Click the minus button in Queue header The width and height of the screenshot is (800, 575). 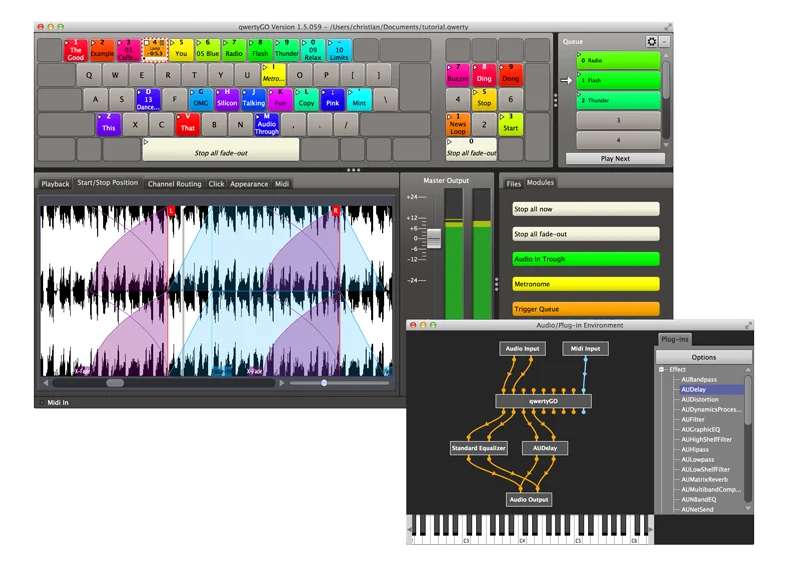point(665,41)
